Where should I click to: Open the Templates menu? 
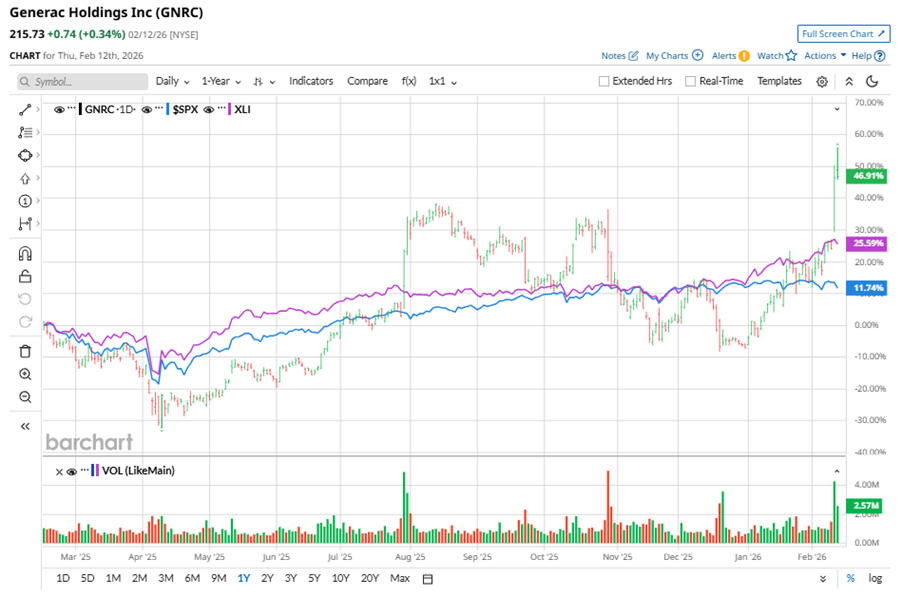click(x=779, y=81)
